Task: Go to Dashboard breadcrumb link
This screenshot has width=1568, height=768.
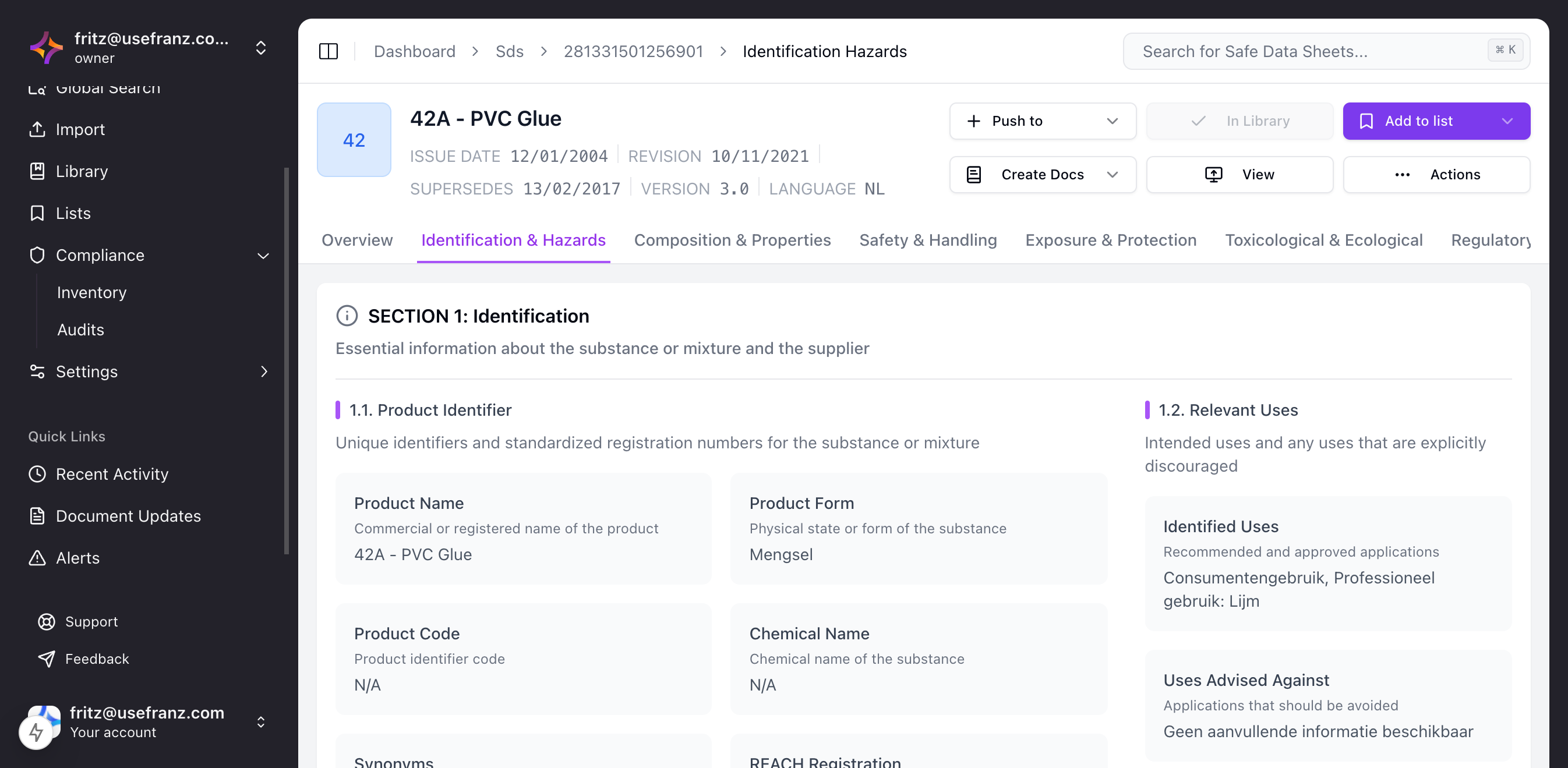Action: pyautogui.click(x=414, y=51)
